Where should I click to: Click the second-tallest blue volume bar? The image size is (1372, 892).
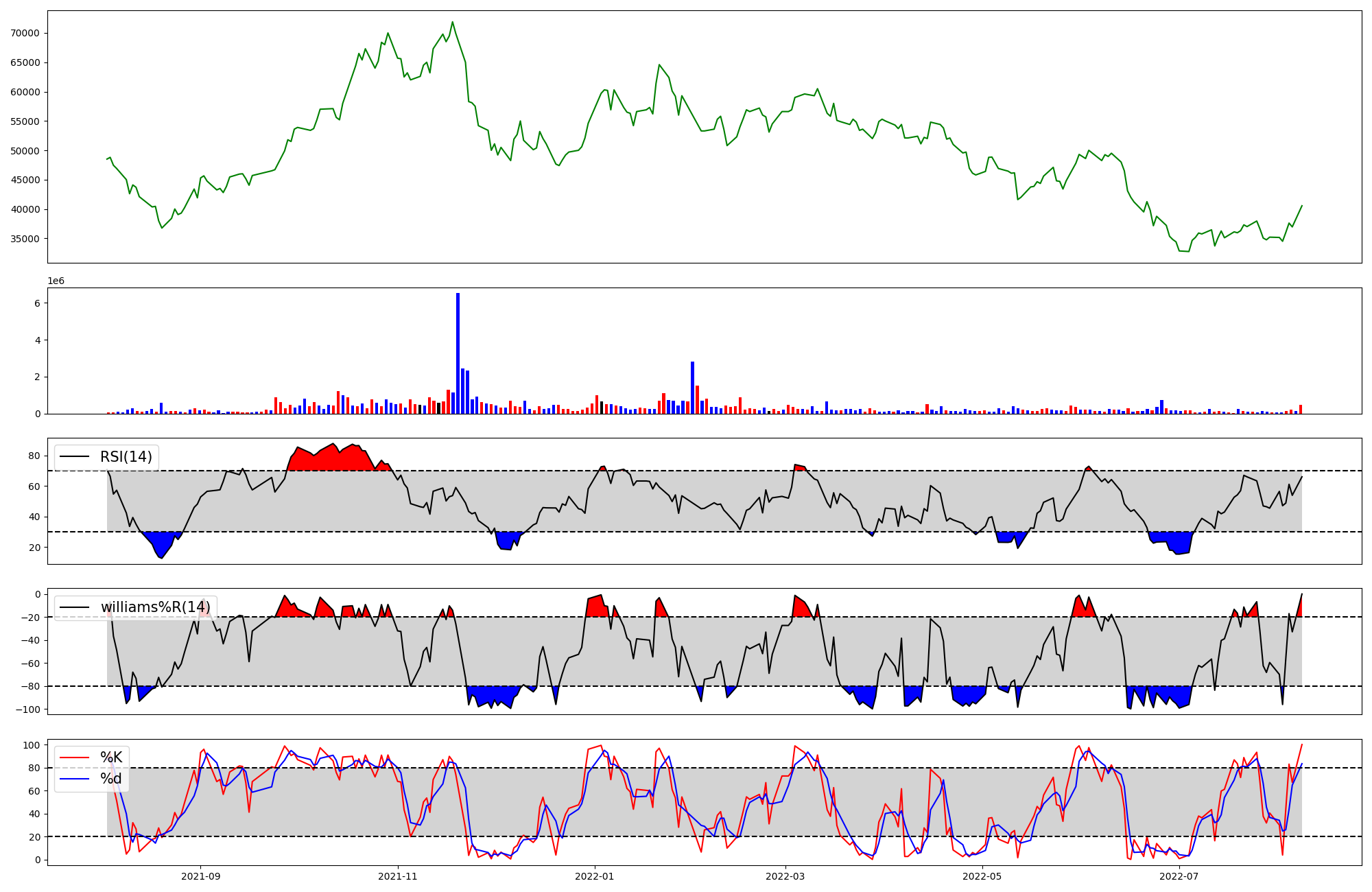692,388
